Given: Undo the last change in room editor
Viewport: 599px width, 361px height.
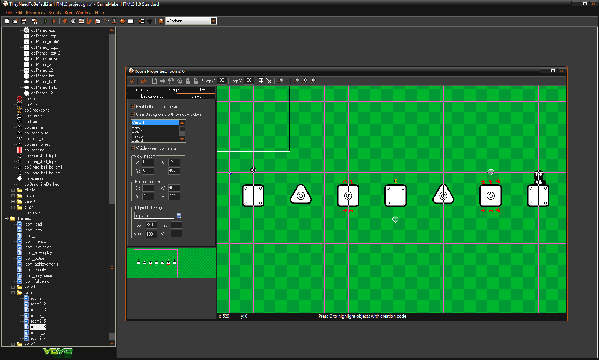Looking at the screenshot, I should (143, 81).
